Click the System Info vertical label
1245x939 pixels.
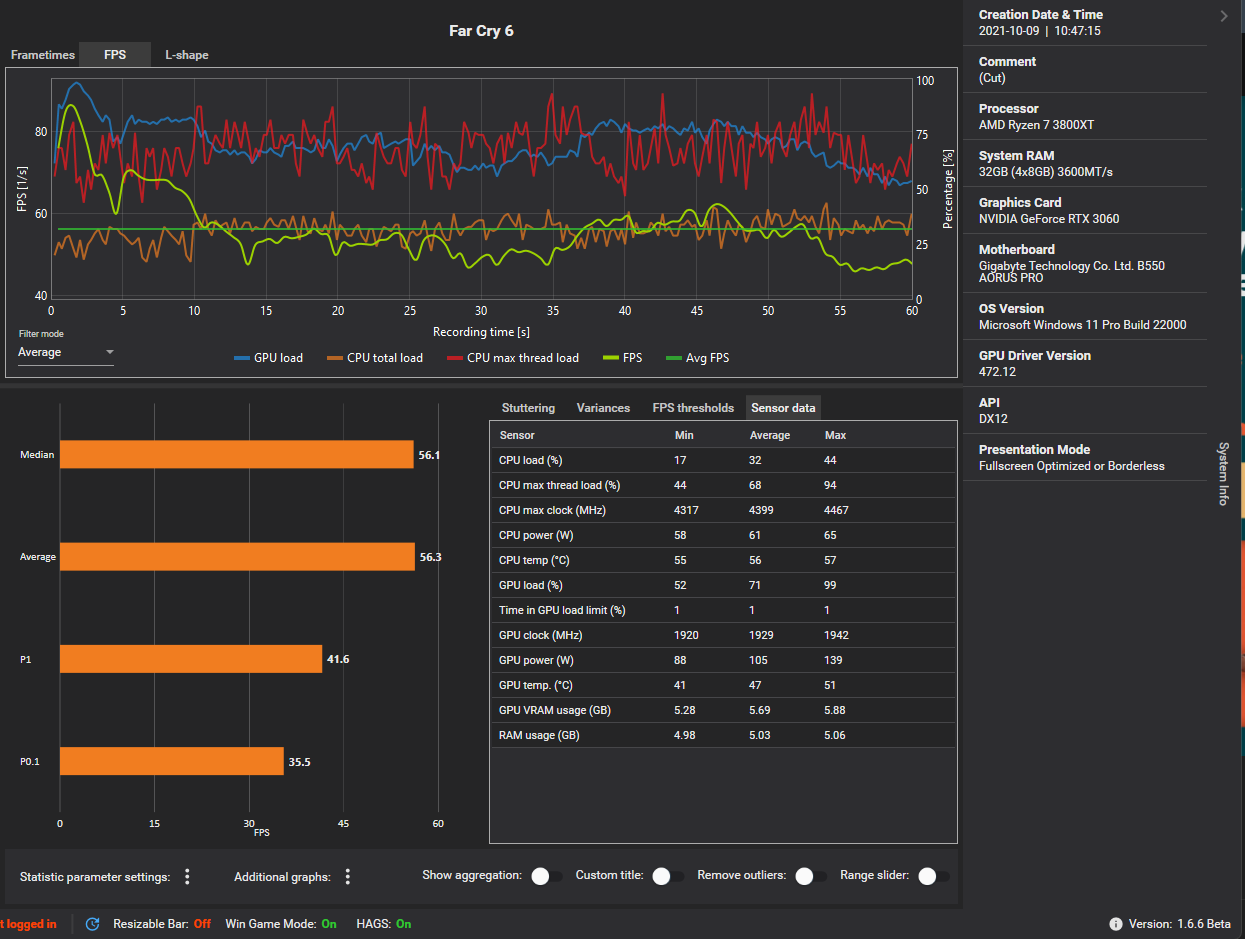[1223, 473]
